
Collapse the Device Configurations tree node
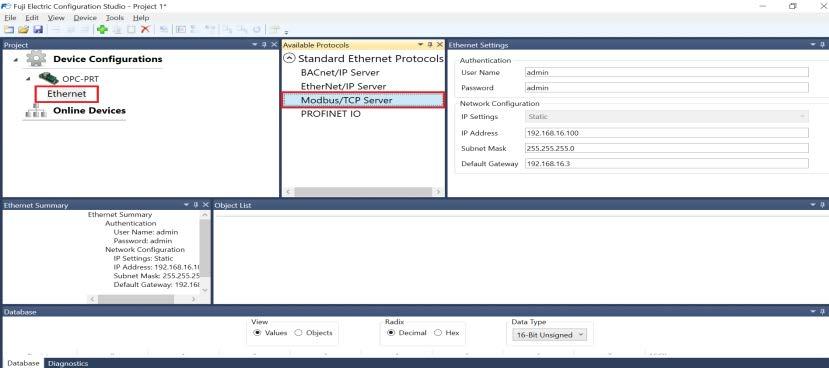point(15,59)
